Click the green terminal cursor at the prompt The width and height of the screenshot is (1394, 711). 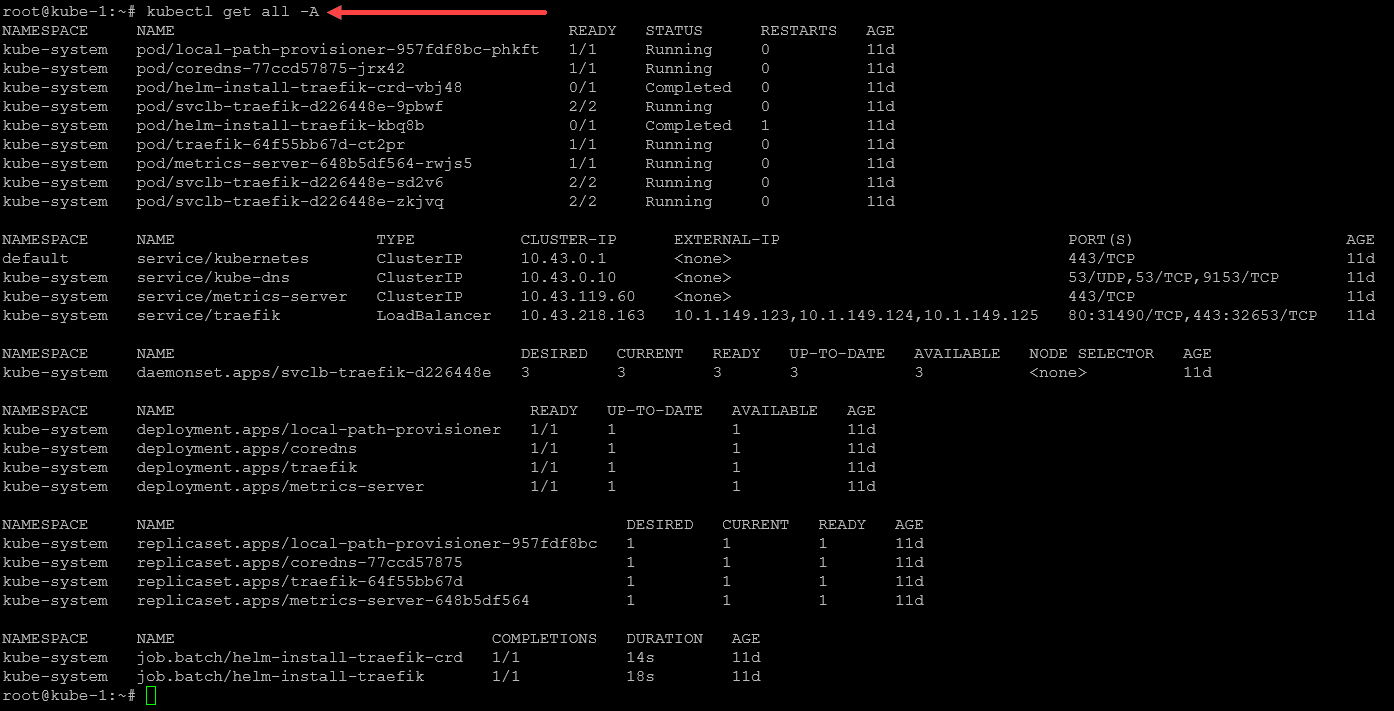tap(151, 695)
